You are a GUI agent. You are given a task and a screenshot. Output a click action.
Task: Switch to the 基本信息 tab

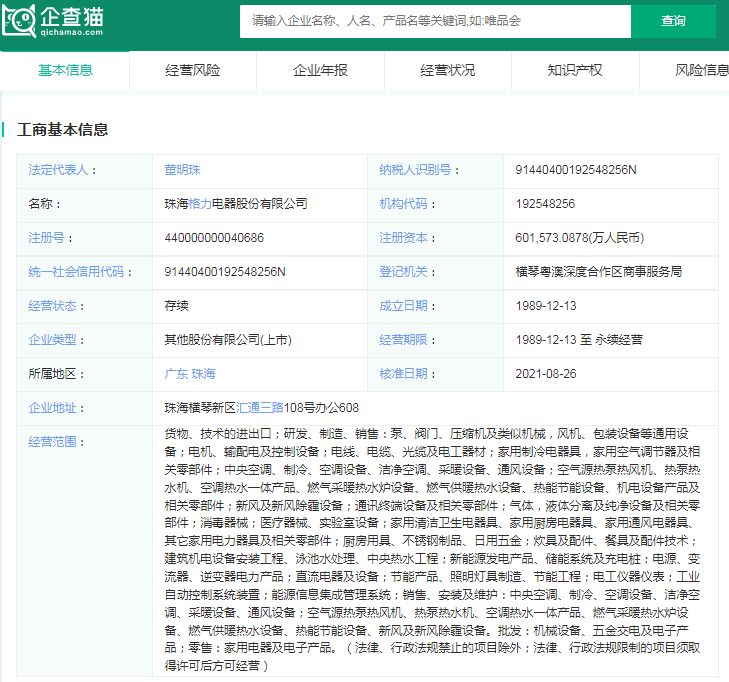point(65,71)
